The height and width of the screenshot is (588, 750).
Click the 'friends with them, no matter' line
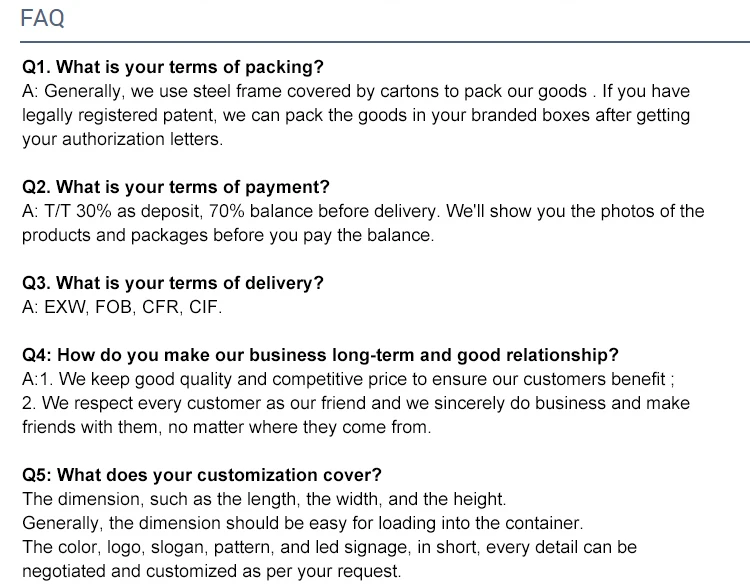pyautogui.click(x=227, y=427)
